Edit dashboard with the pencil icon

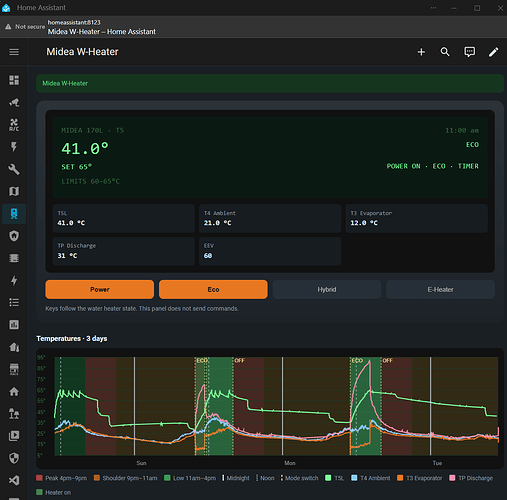[494, 52]
